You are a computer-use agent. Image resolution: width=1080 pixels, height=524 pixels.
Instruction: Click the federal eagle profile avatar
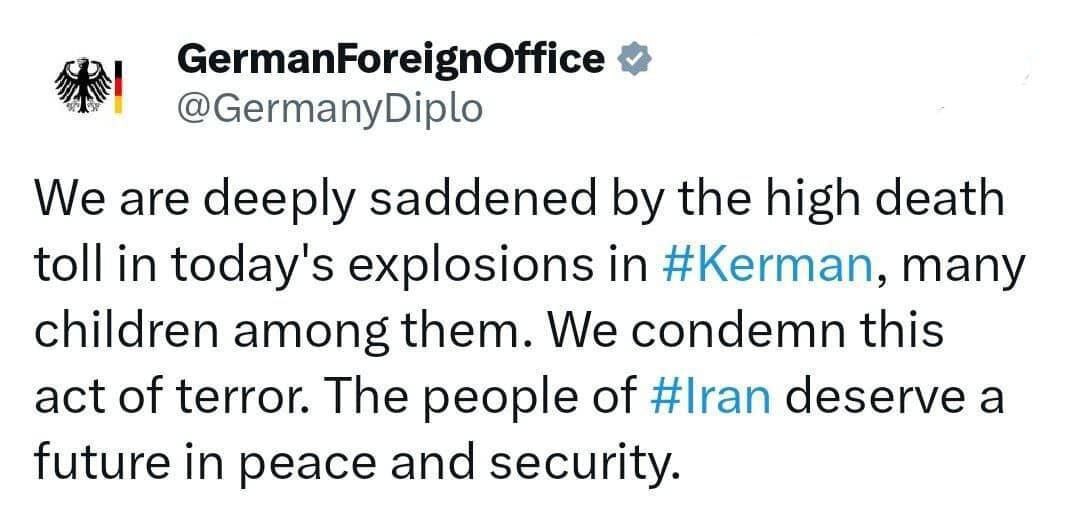[84, 86]
